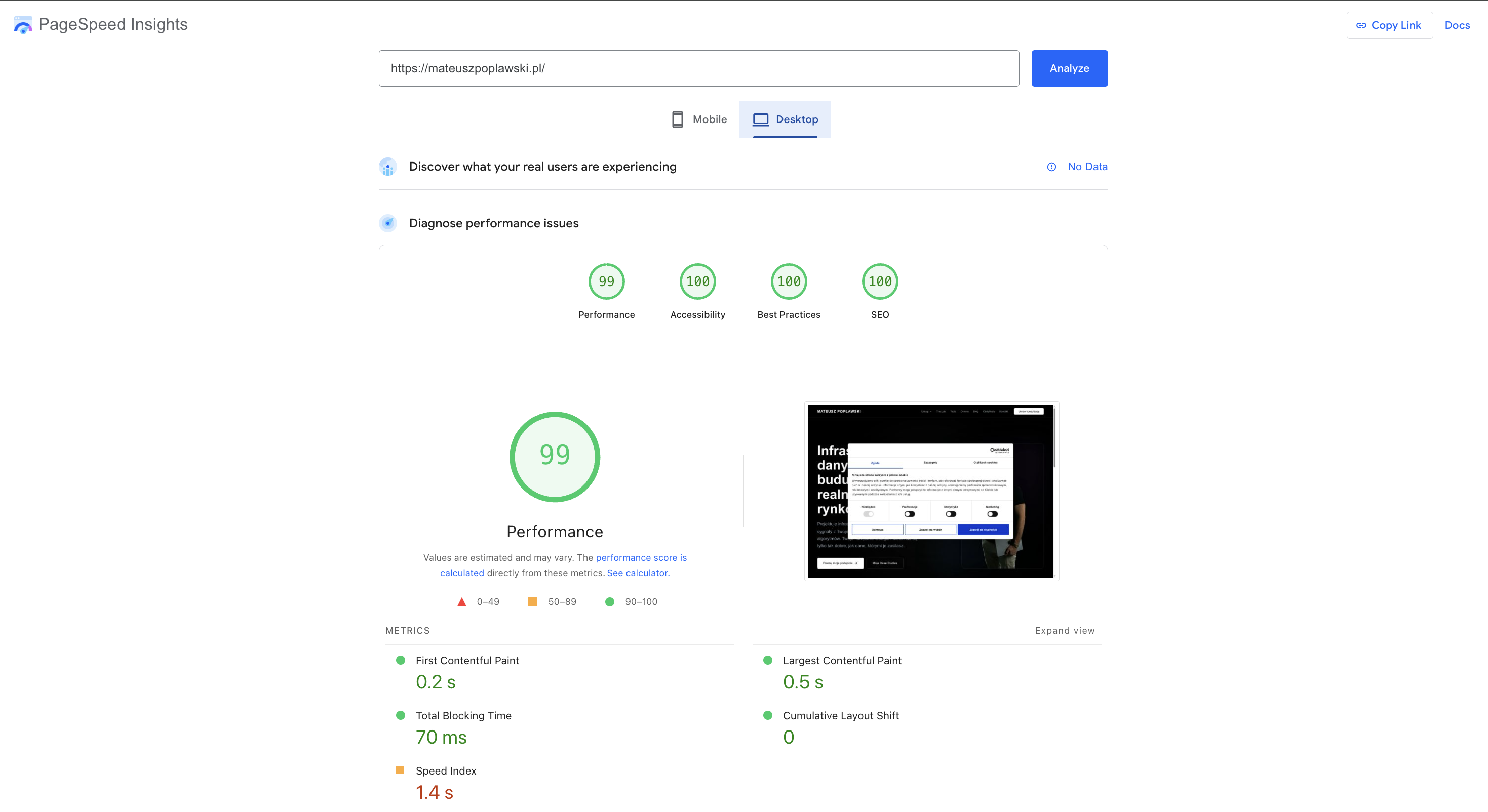Click the Speed Index value 1.4 s
Image resolution: width=1488 pixels, height=812 pixels.
435,792
